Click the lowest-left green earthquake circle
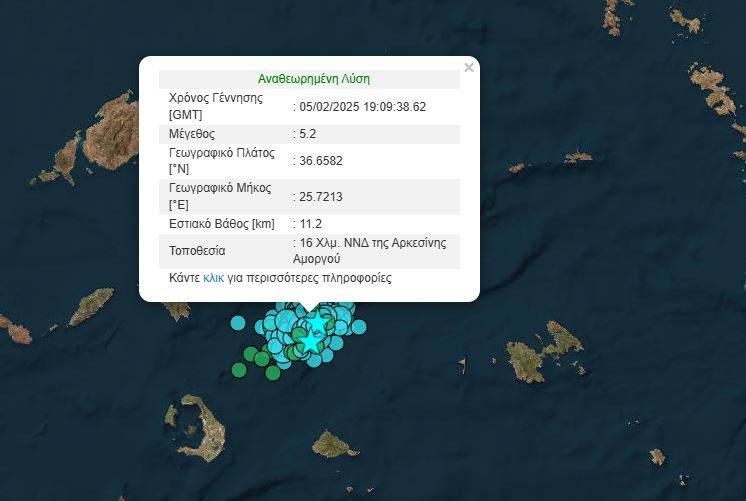This screenshot has height=501, width=746. [x=239, y=370]
